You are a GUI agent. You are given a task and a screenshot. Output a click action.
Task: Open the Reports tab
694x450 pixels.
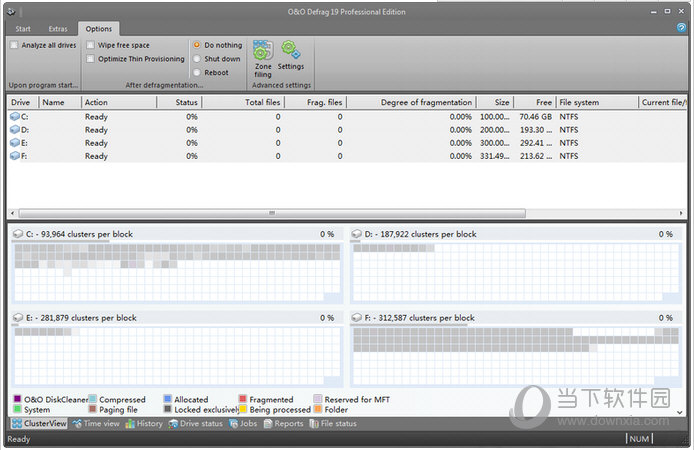pos(283,423)
